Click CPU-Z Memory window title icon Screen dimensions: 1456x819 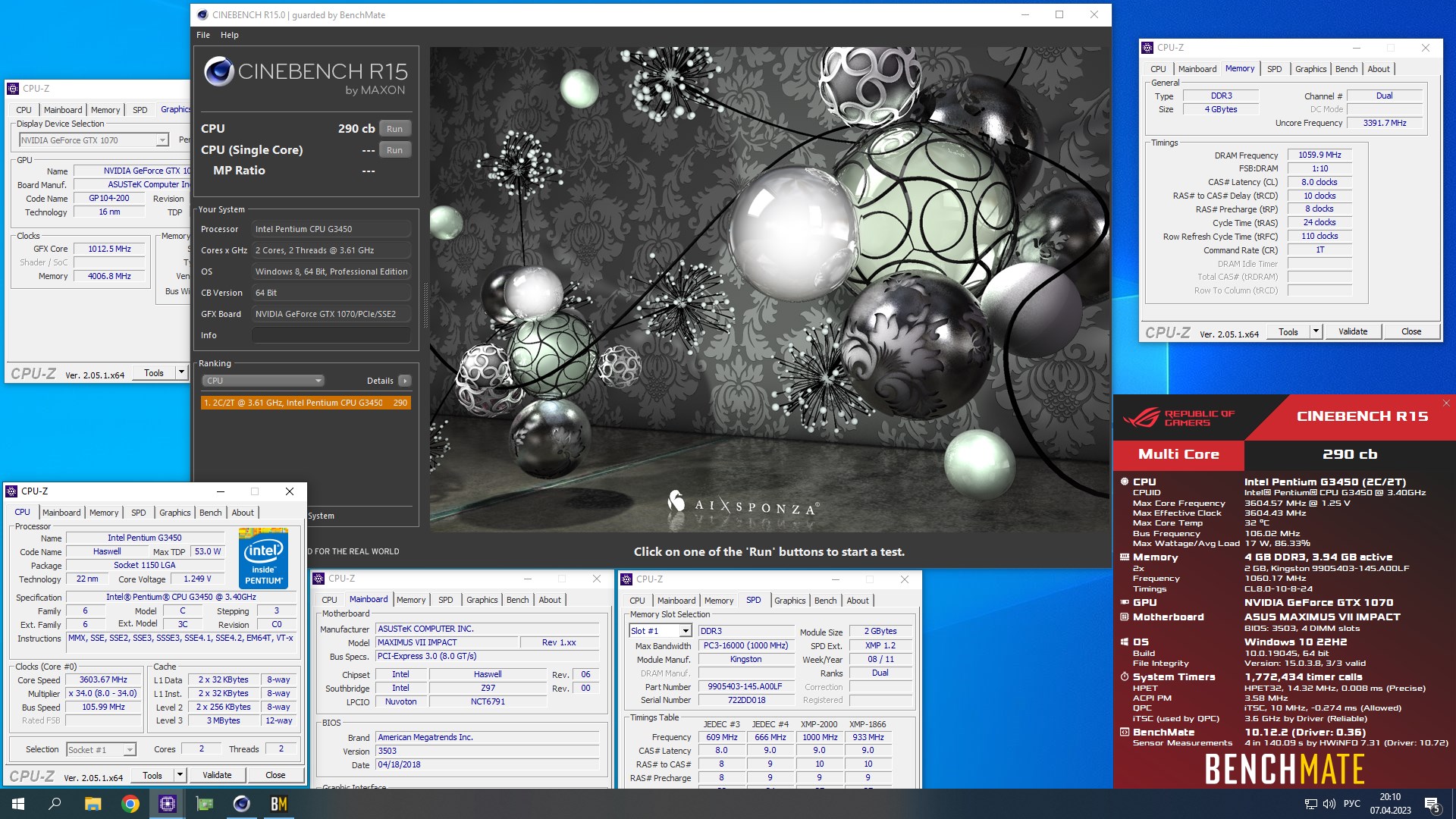(1147, 48)
